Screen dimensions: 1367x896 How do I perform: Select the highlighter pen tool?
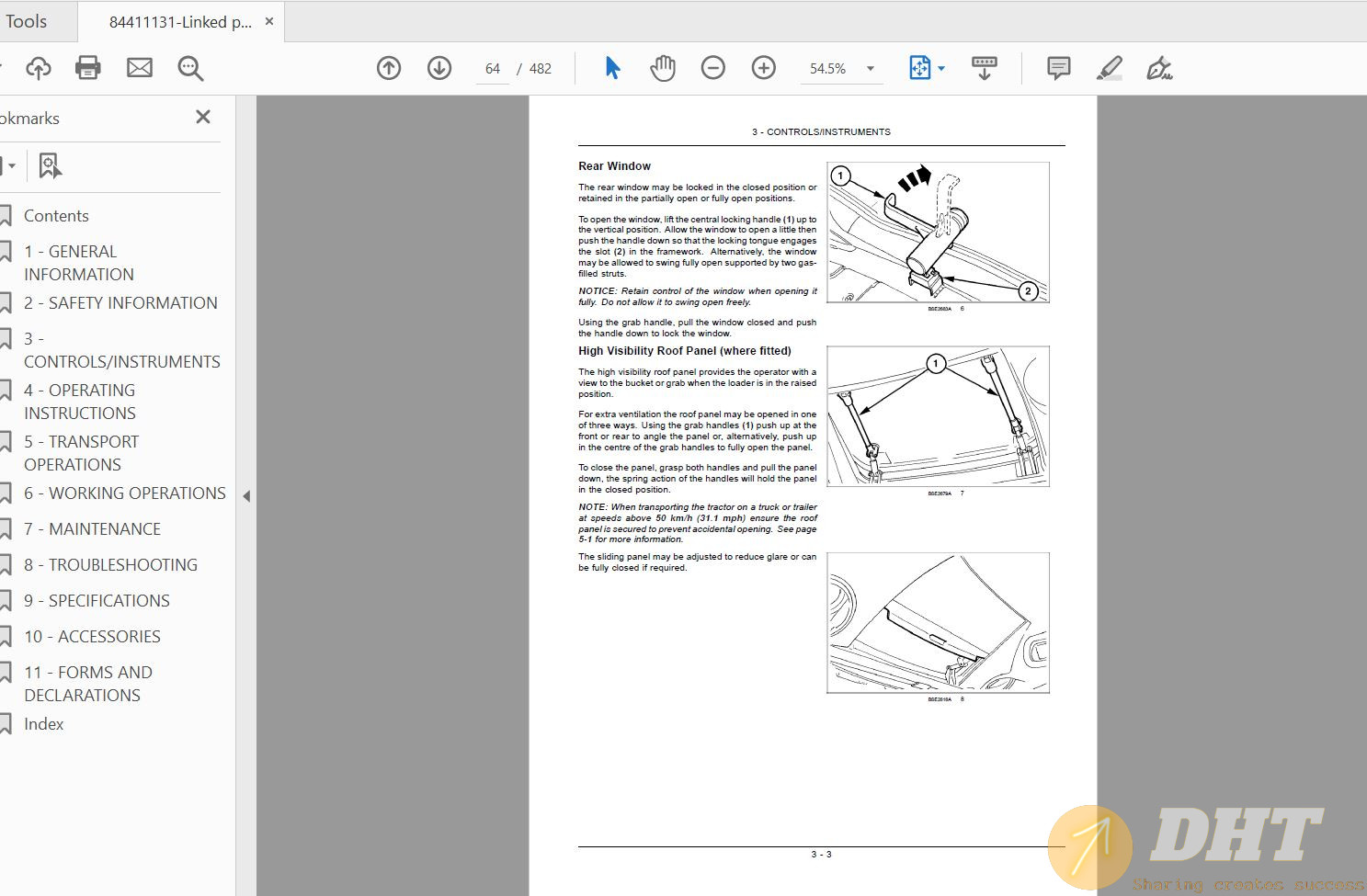point(1110,68)
